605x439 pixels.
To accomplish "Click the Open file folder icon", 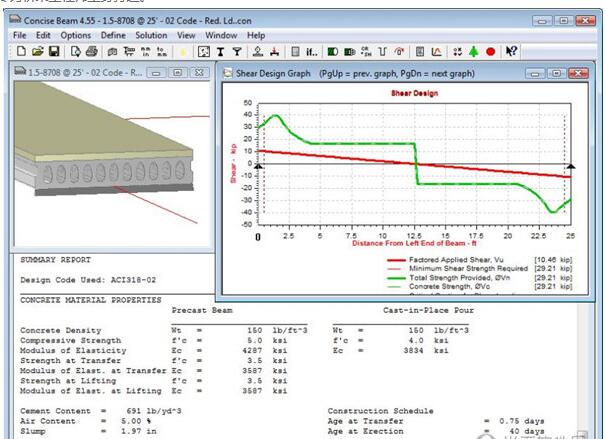I will (37, 50).
